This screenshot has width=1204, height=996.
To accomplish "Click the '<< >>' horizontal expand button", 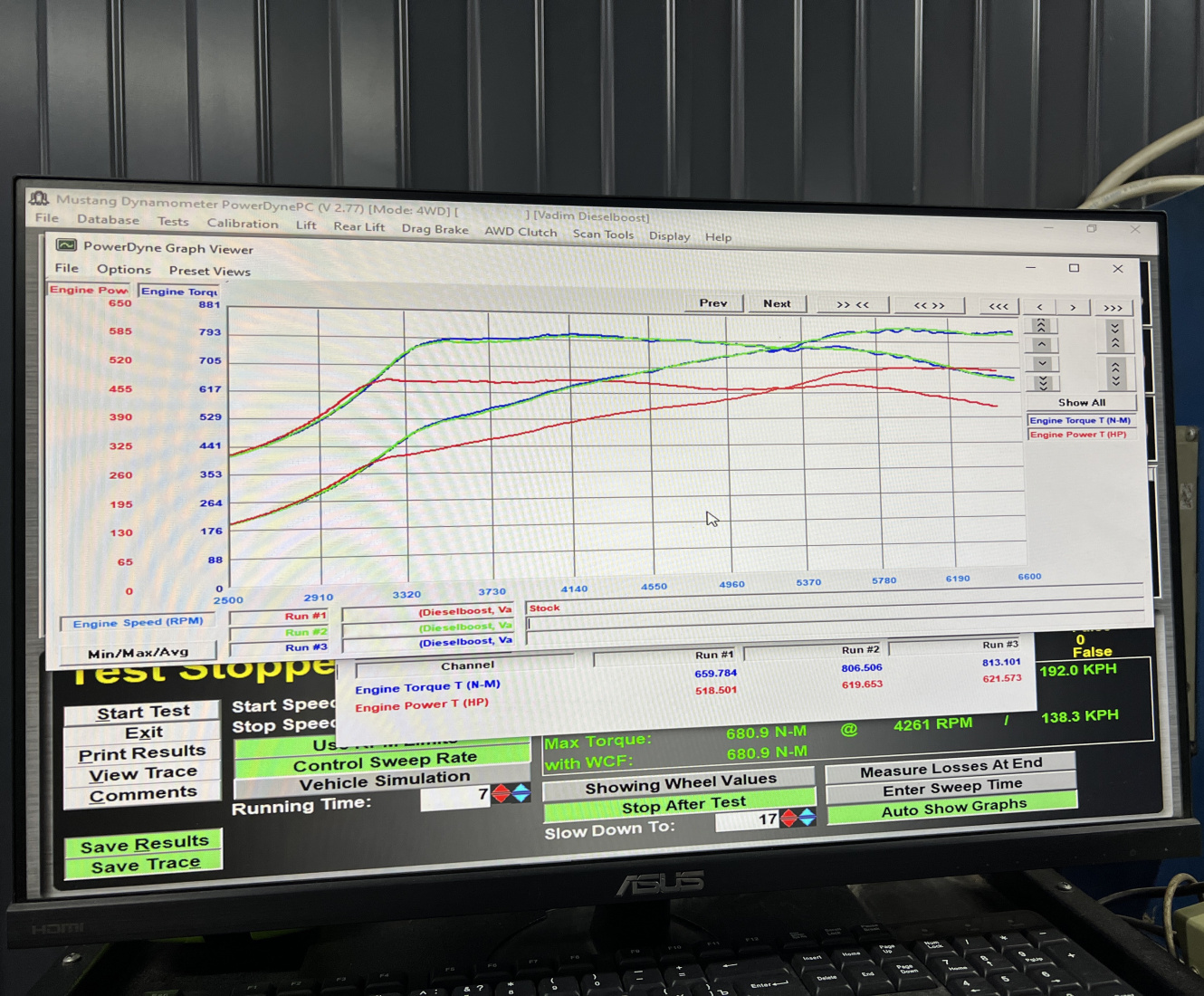I will 929,306.
